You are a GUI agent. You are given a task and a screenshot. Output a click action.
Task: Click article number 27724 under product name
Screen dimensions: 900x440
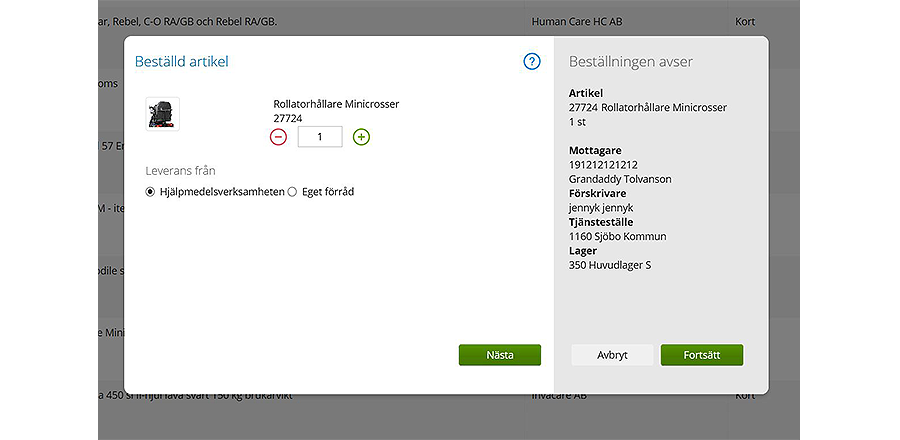point(288,118)
